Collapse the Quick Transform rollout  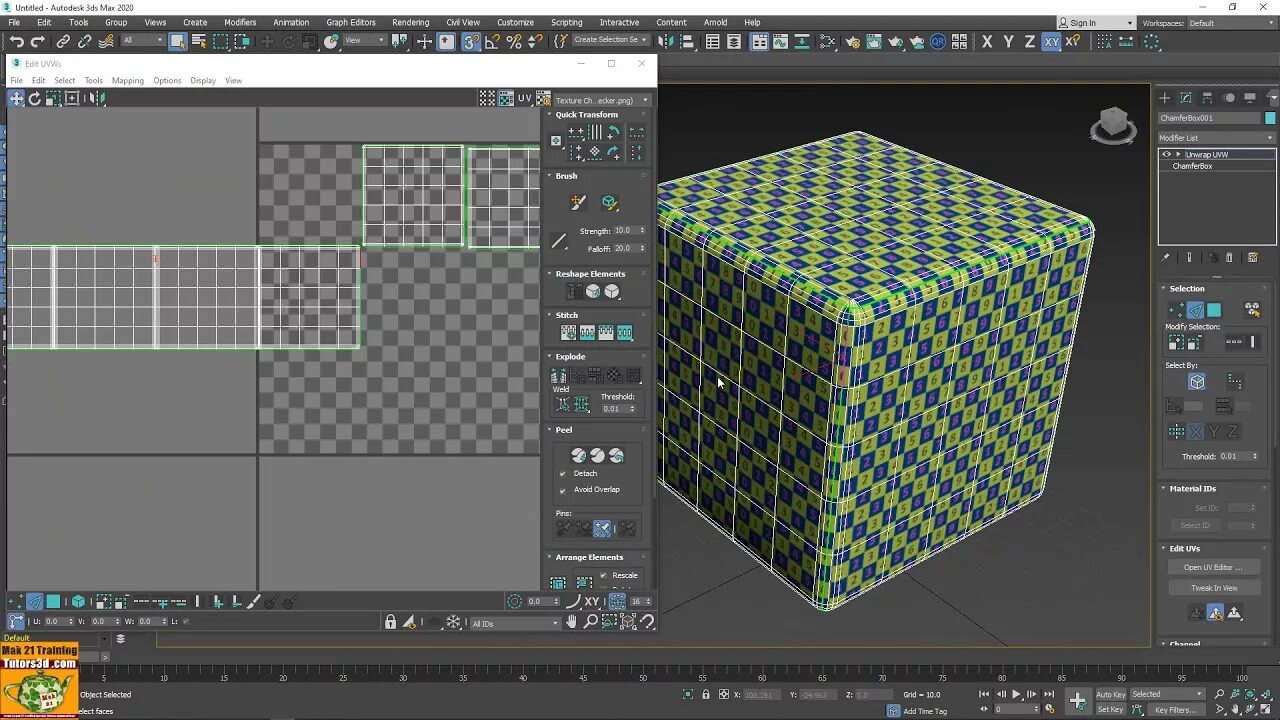586,115
